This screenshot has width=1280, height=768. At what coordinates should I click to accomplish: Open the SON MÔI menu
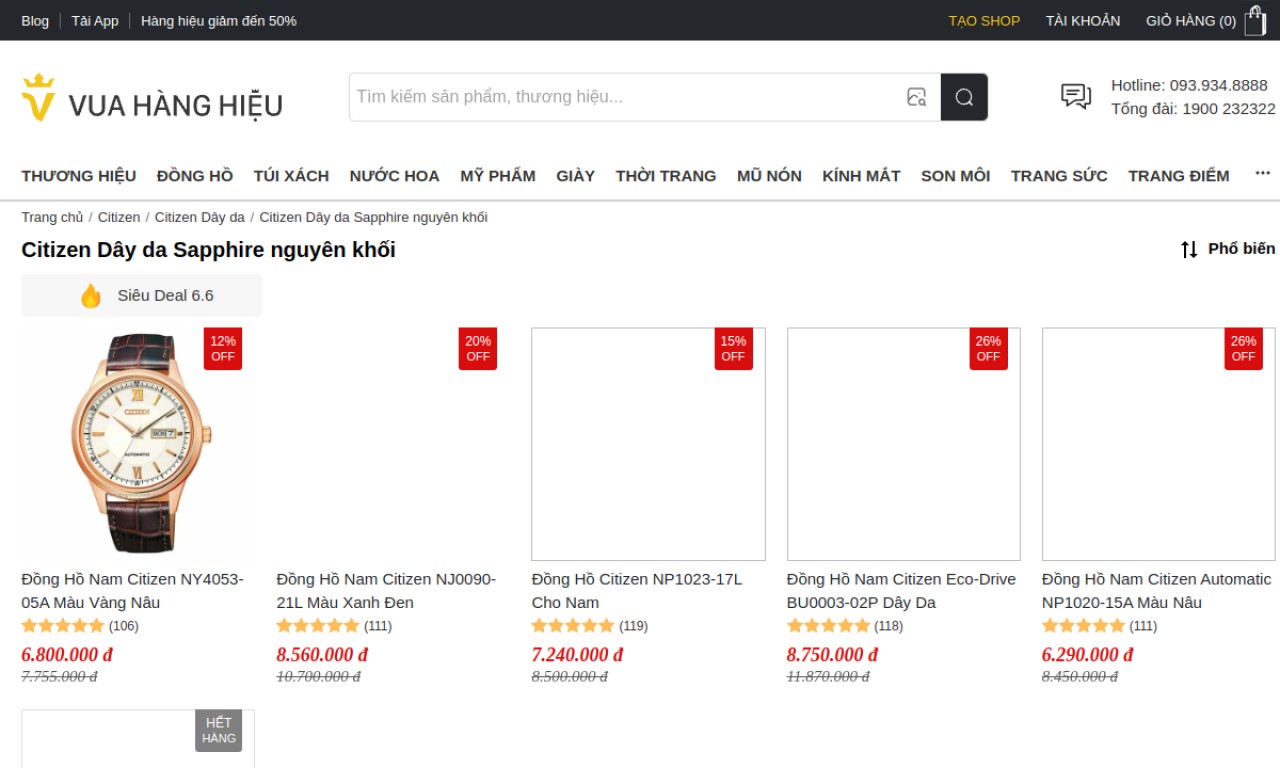coord(955,176)
